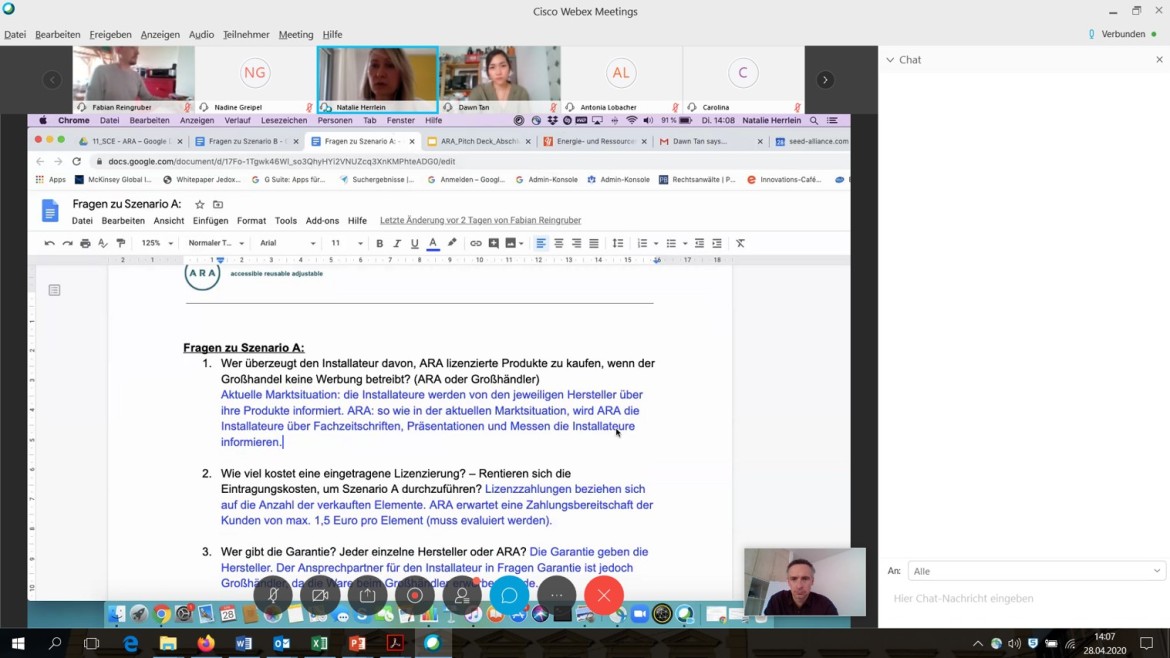Open the Meeting menu in Webex
The width and height of the screenshot is (1170, 658).
coord(295,35)
